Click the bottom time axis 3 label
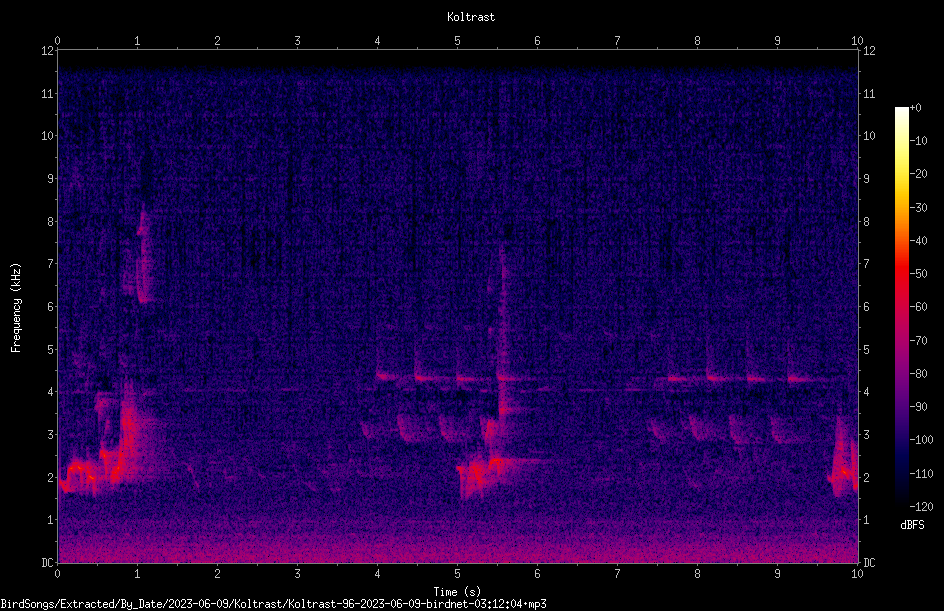Viewport: 944px width, 611px height. (x=297, y=574)
